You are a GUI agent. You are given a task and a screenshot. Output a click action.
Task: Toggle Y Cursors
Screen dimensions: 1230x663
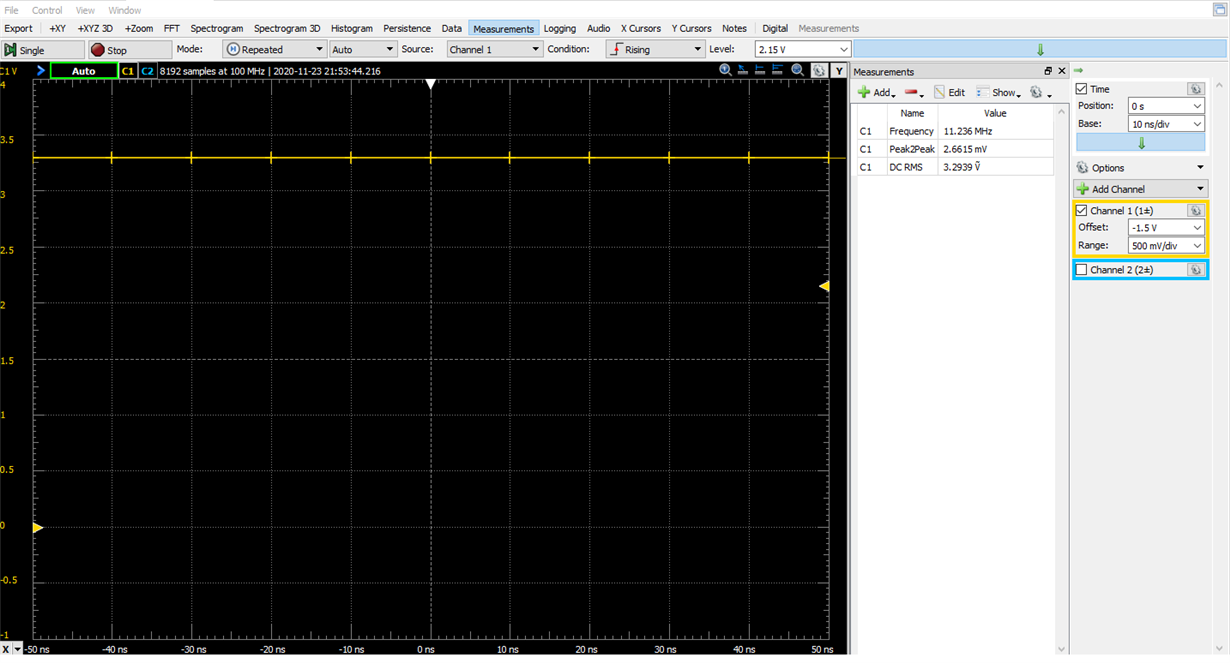click(691, 28)
